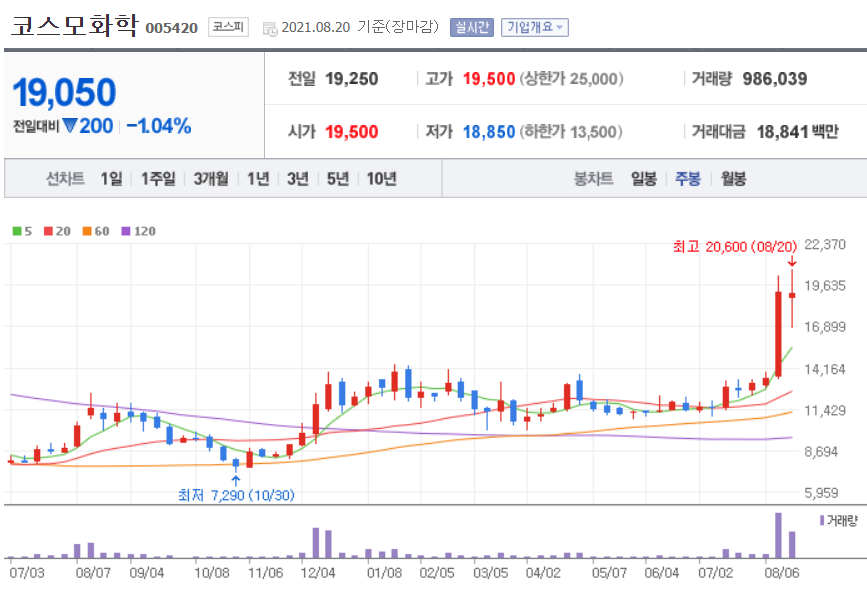The image size is (867, 595).
Task: Click the purple 거래량 volume legend marker
Action: coord(822,520)
